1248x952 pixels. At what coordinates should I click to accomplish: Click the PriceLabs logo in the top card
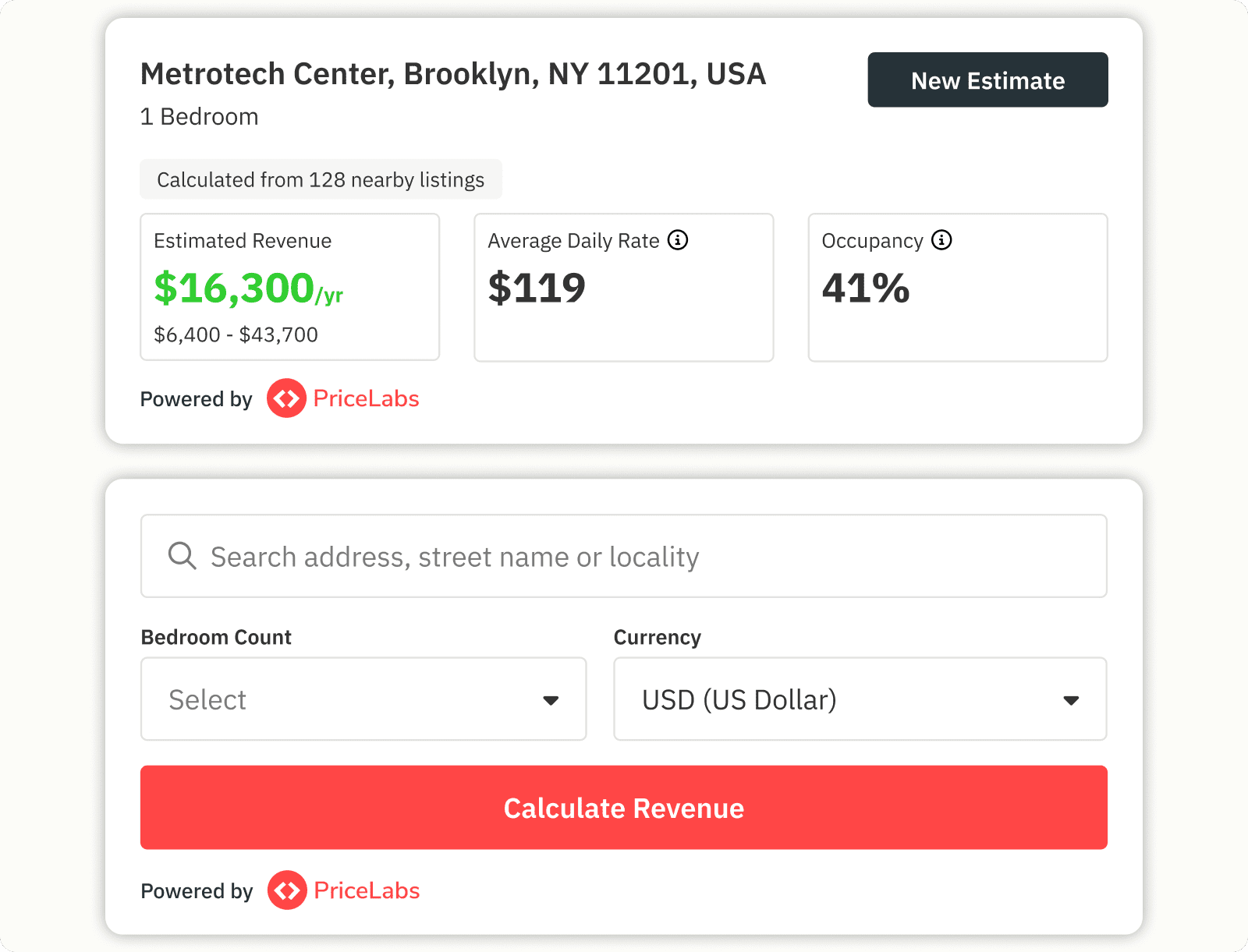pyautogui.click(x=343, y=398)
